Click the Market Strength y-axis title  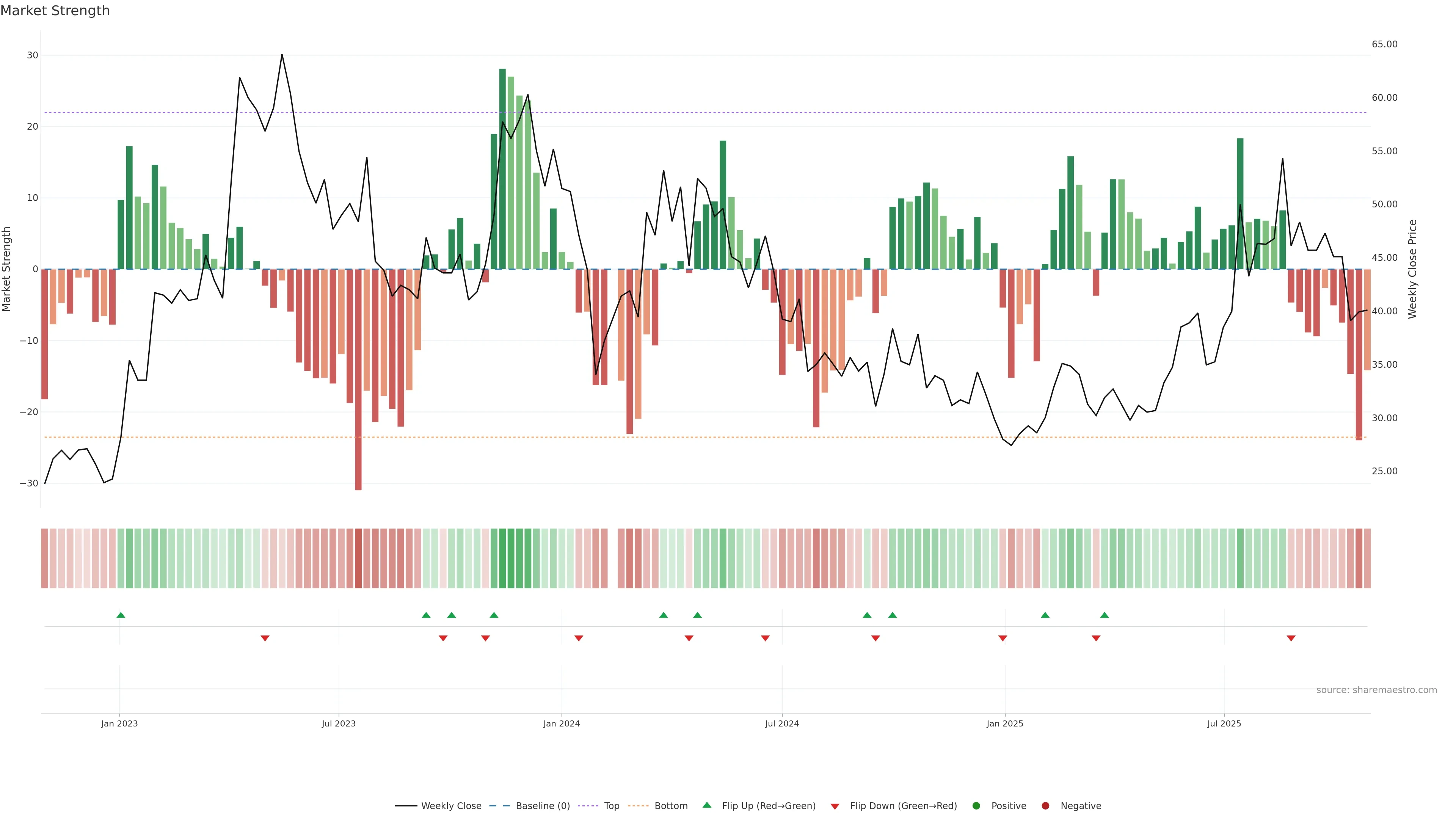[7, 269]
